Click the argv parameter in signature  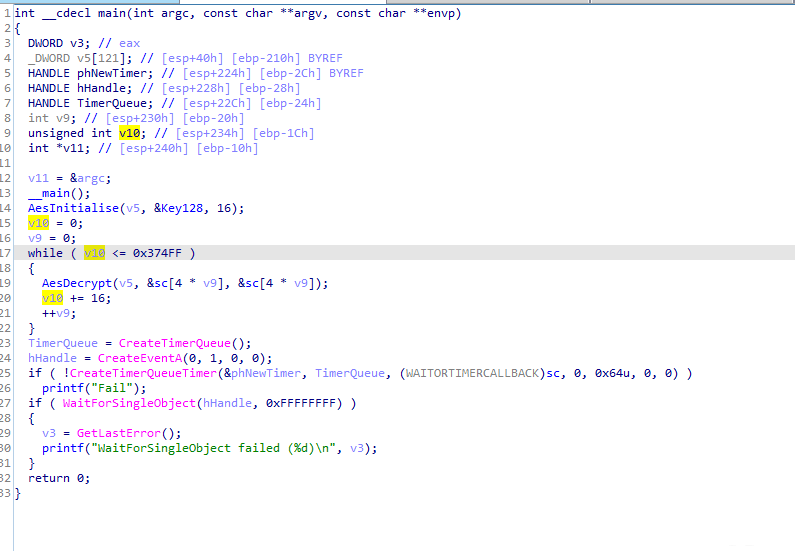coord(307,13)
